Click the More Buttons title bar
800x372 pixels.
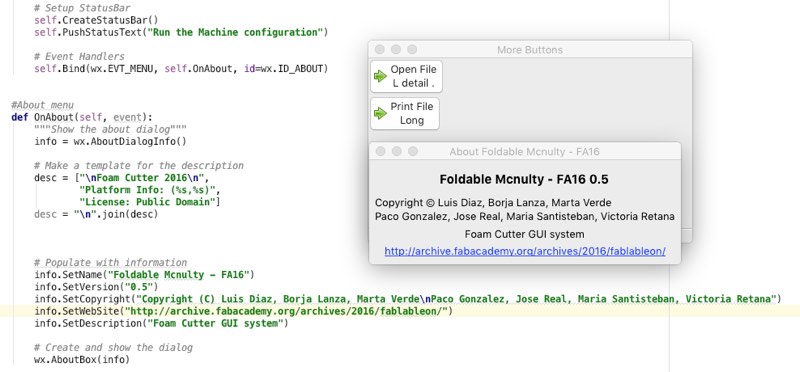(x=530, y=49)
